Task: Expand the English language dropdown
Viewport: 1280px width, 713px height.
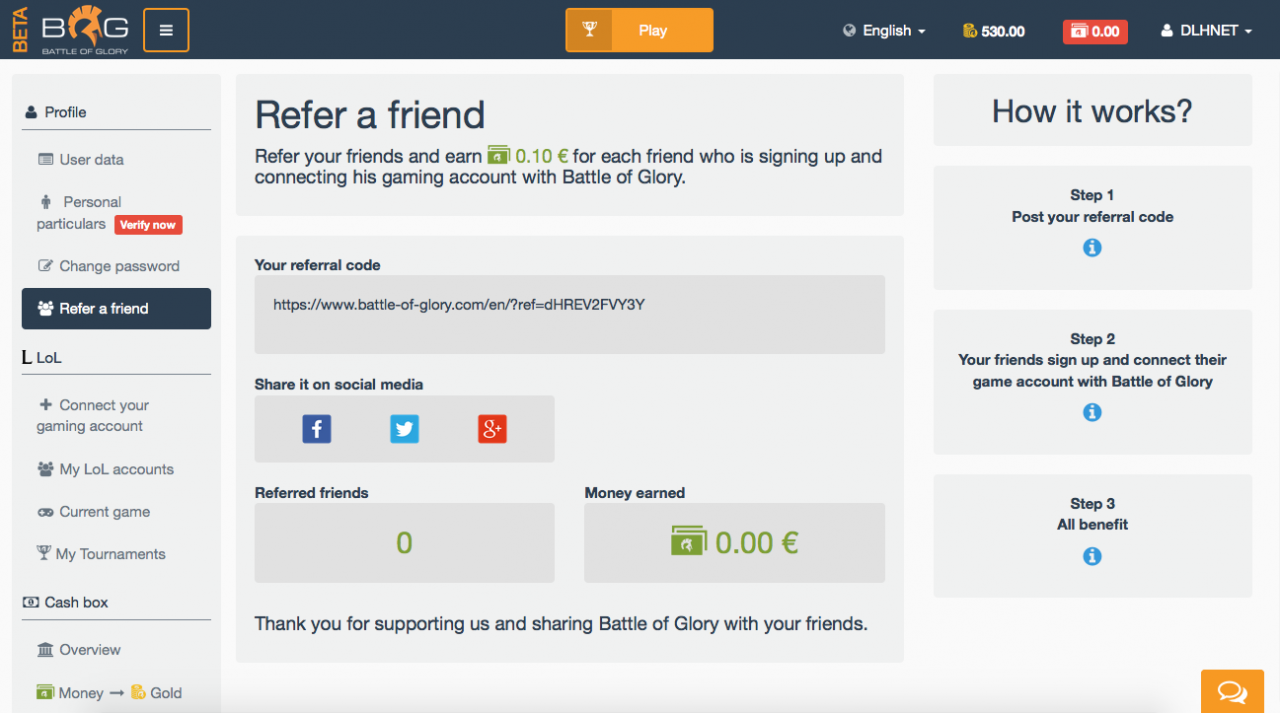Action: click(x=884, y=31)
